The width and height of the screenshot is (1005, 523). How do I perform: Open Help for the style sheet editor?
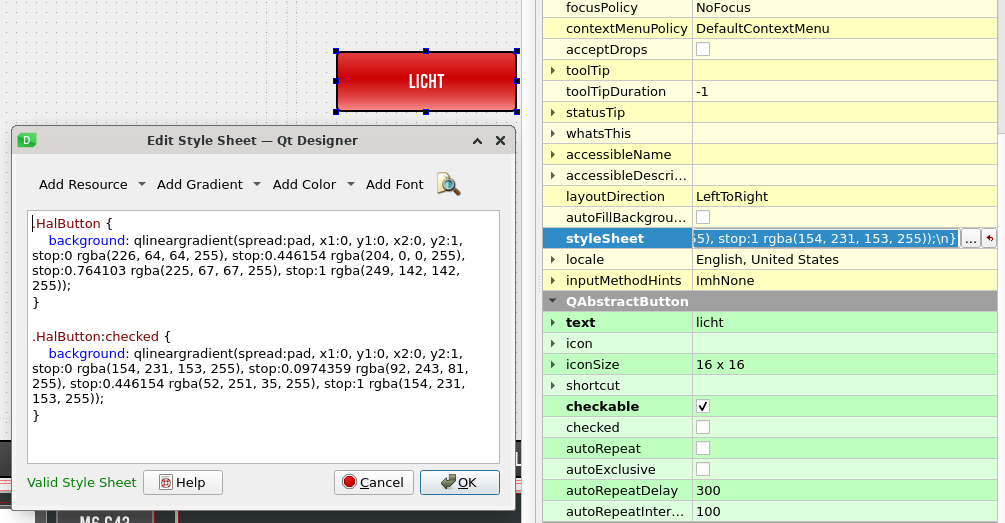tap(182, 483)
